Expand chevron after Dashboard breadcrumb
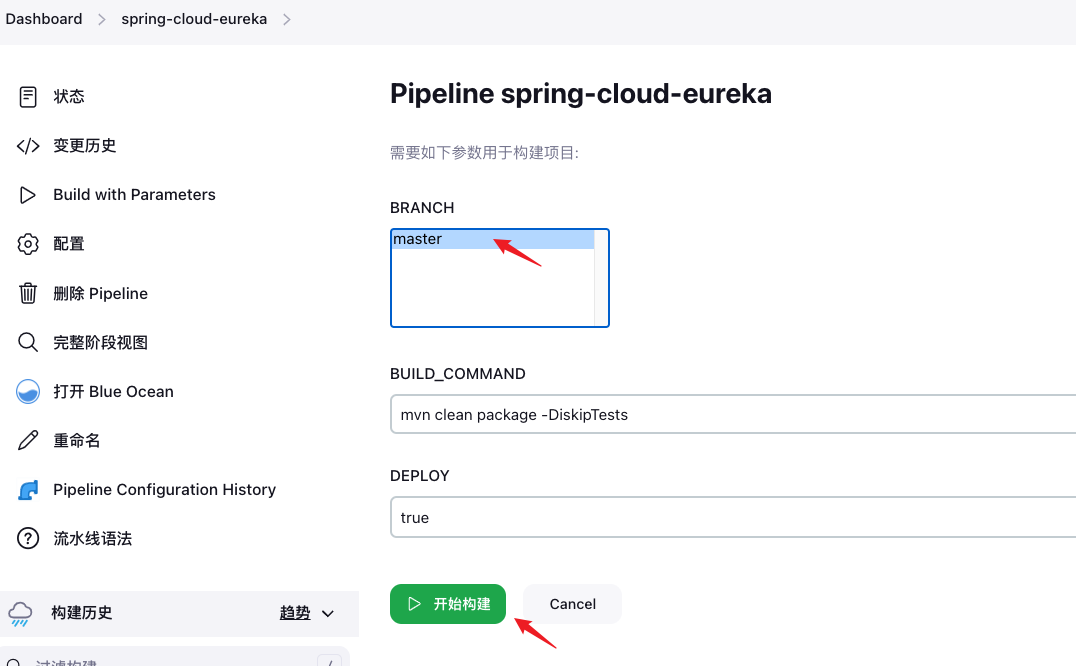 point(102,19)
